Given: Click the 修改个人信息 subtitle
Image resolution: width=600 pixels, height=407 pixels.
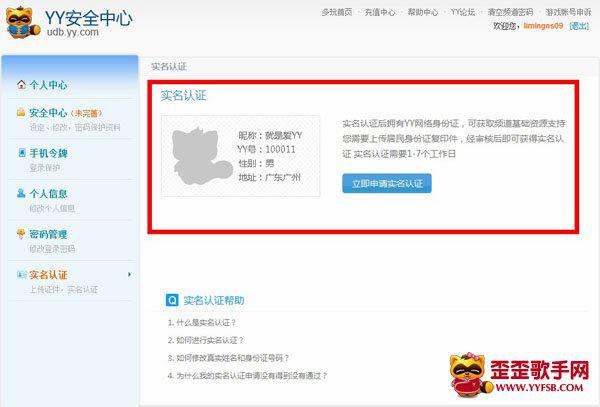Looking at the screenshot, I should tap(52, 208).
